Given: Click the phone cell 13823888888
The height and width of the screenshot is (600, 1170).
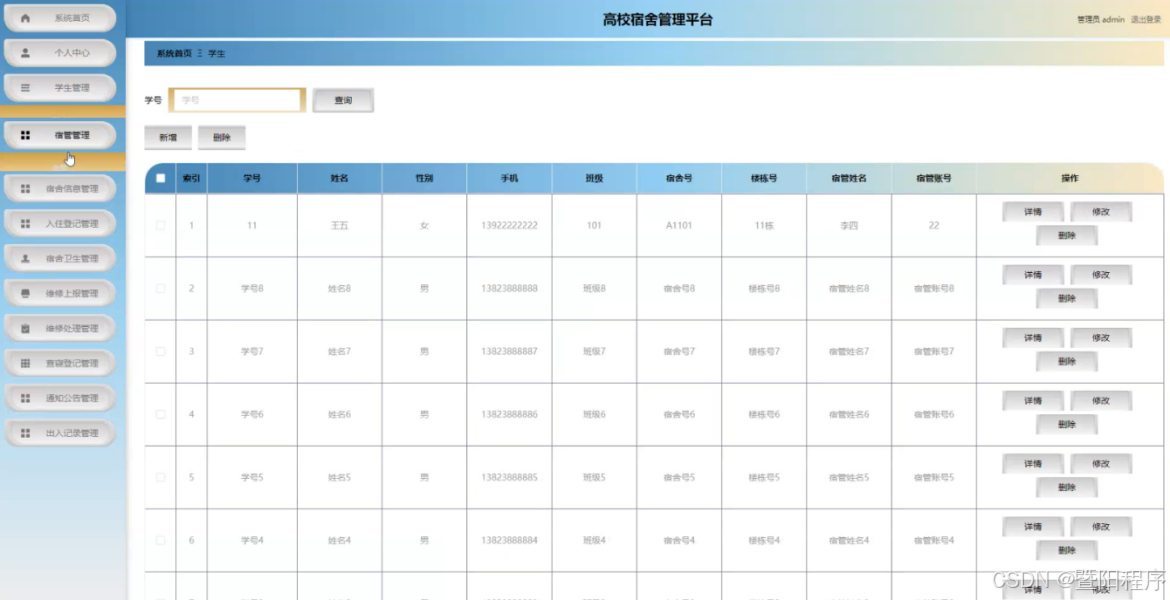Looking at the screenshot, I should [x=509, y=288].
